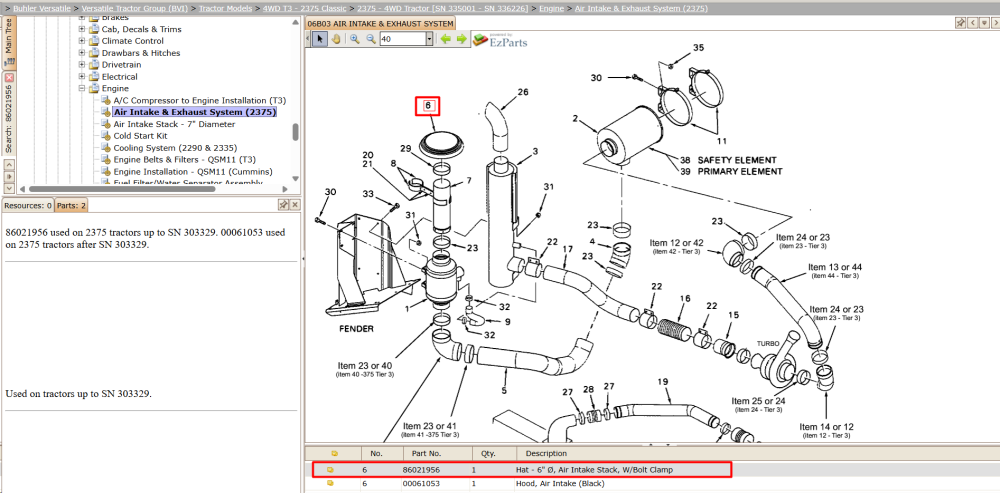Click note icon for part 86021956
Viewport: 1000px width, 493px height.
(330, 470)
